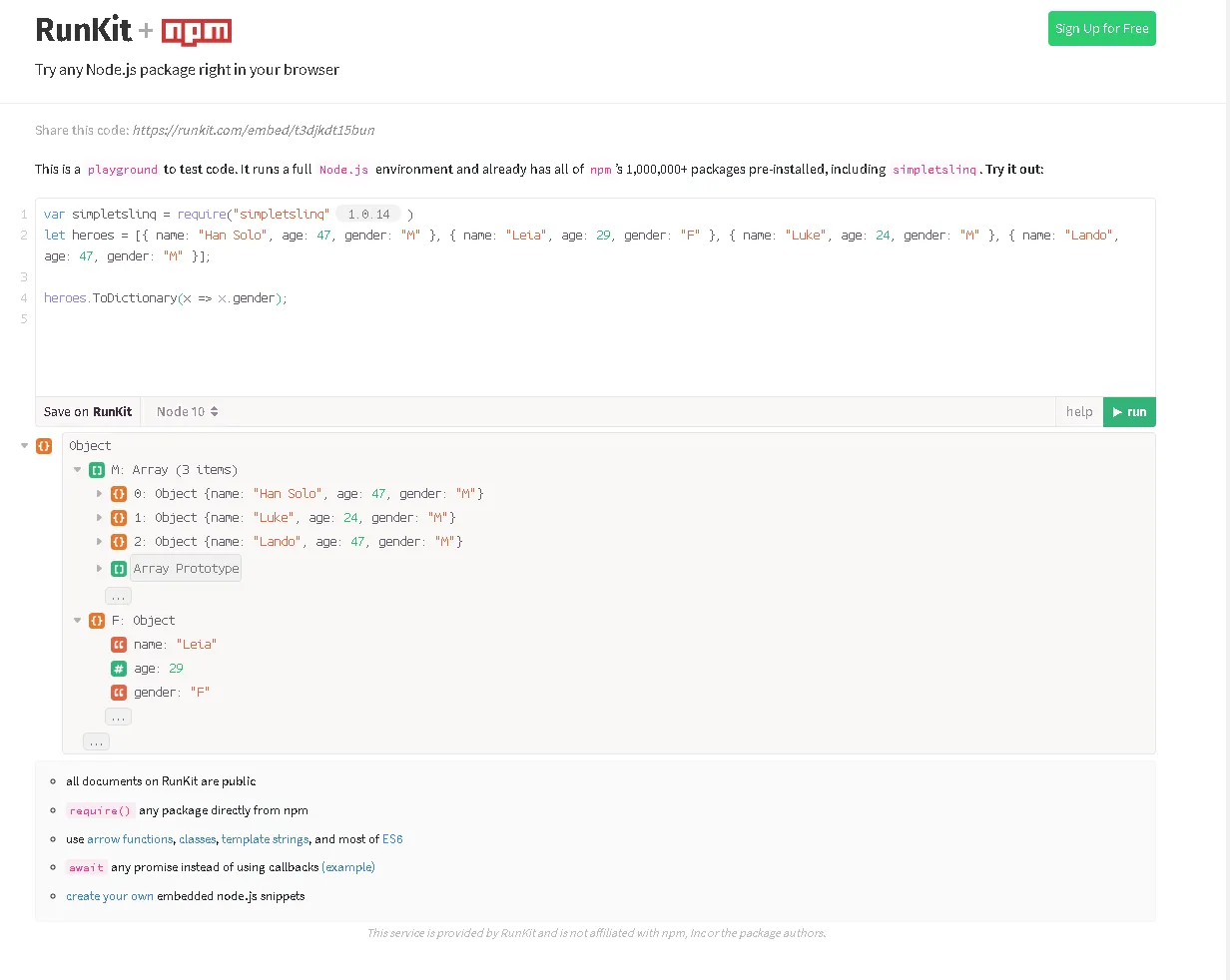Click code line 1 with require("simpletslinq")
The image size is (1230, 980).
coord(229,215)
